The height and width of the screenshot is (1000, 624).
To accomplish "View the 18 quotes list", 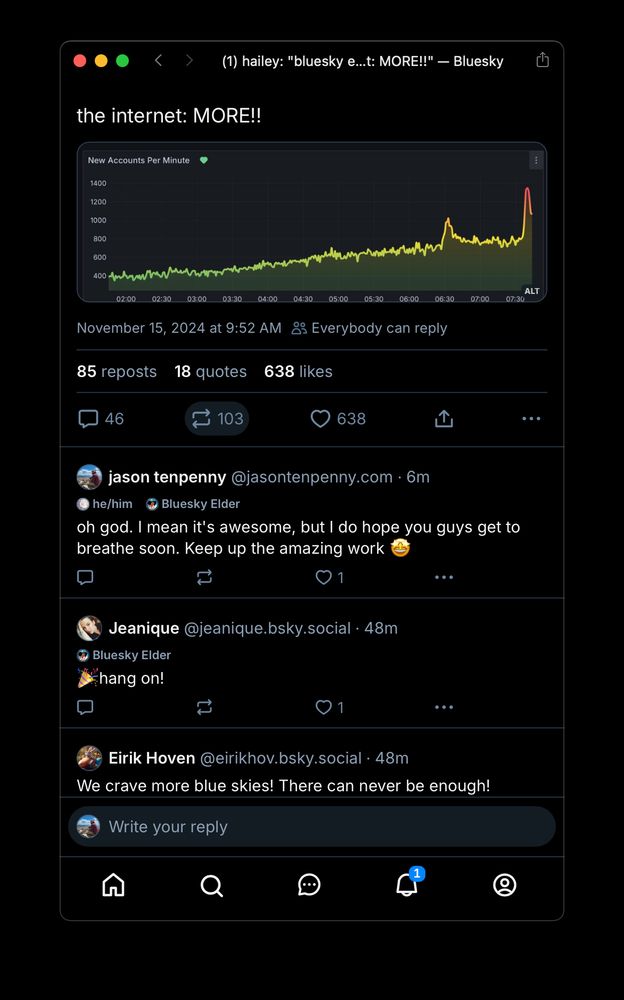I will 211,371.
